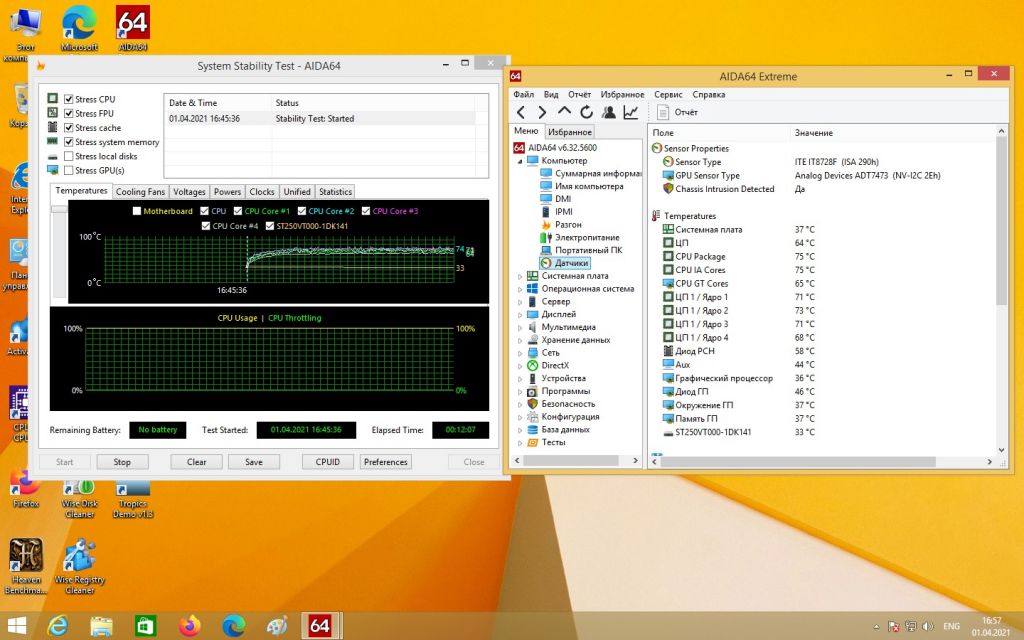Click the volume icon in system tray
Screen dimensions: 1024x640
click(928, 626)
